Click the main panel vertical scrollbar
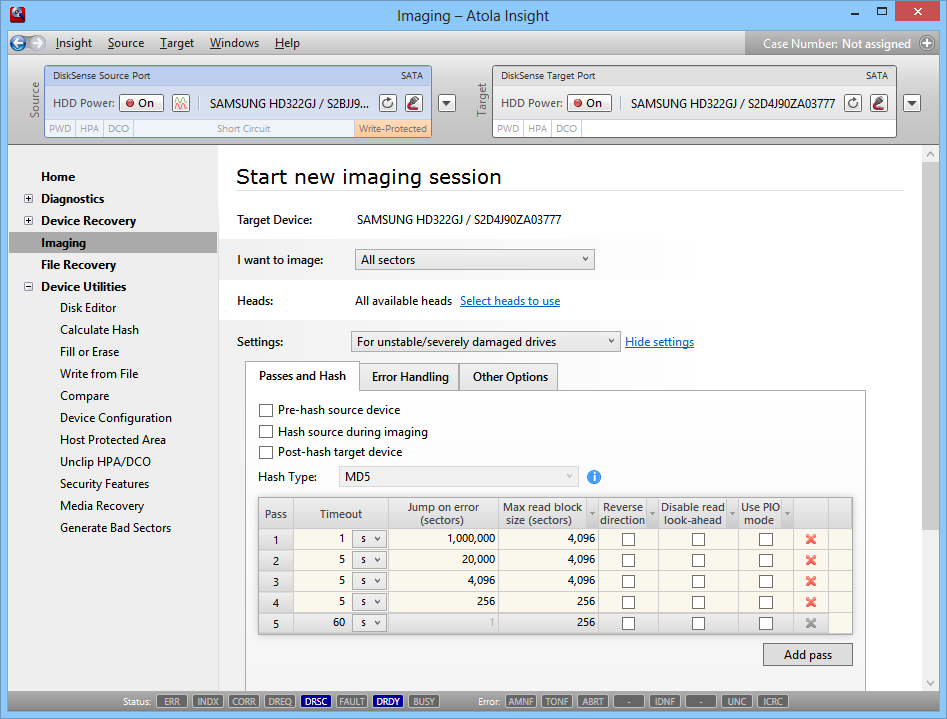This screenshot has width=947, height=719. 930,344
